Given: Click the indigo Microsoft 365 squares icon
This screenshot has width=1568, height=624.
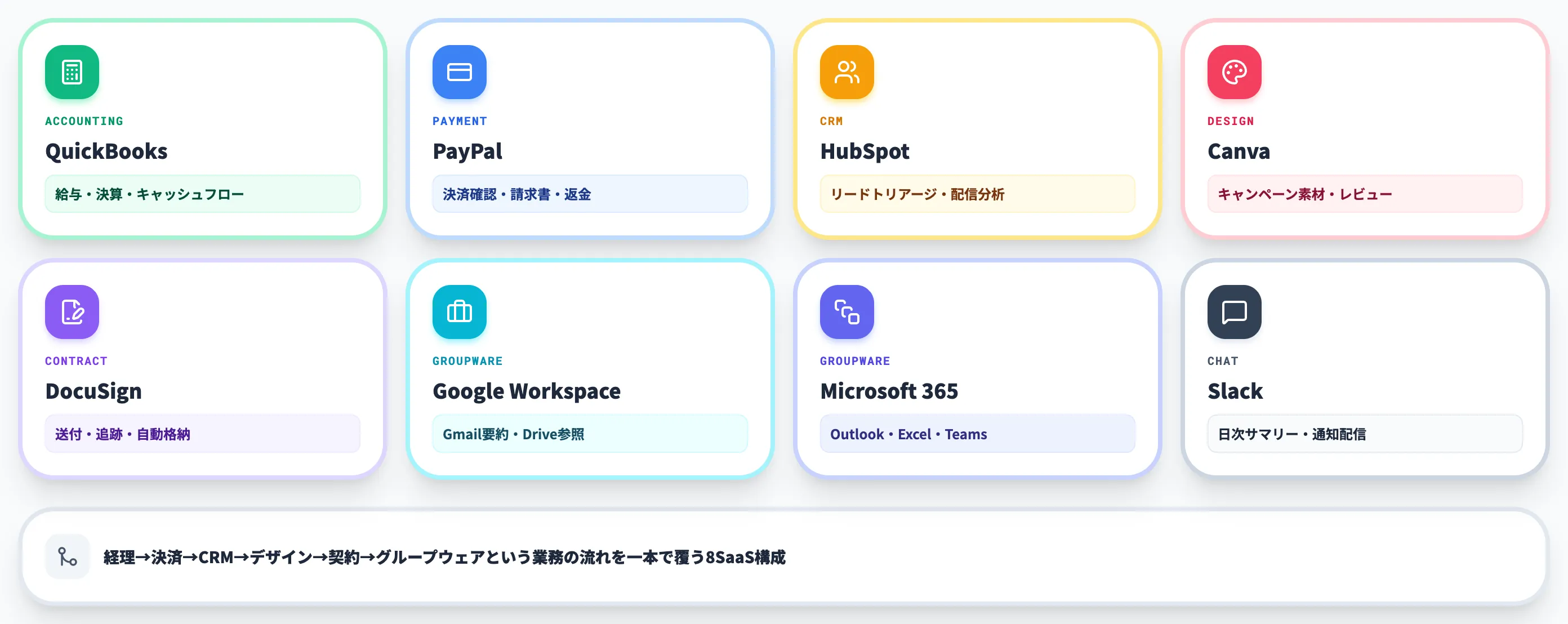Looking at the screenshot, I should [847, 311].
